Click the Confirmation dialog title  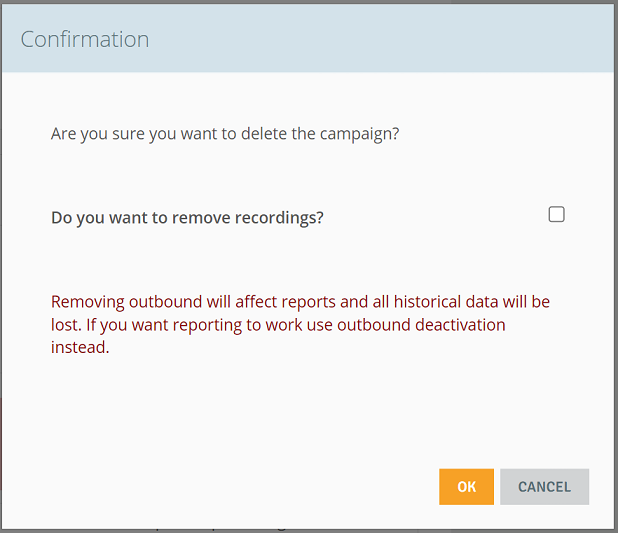pyautogui.click(x=85, y=39)
